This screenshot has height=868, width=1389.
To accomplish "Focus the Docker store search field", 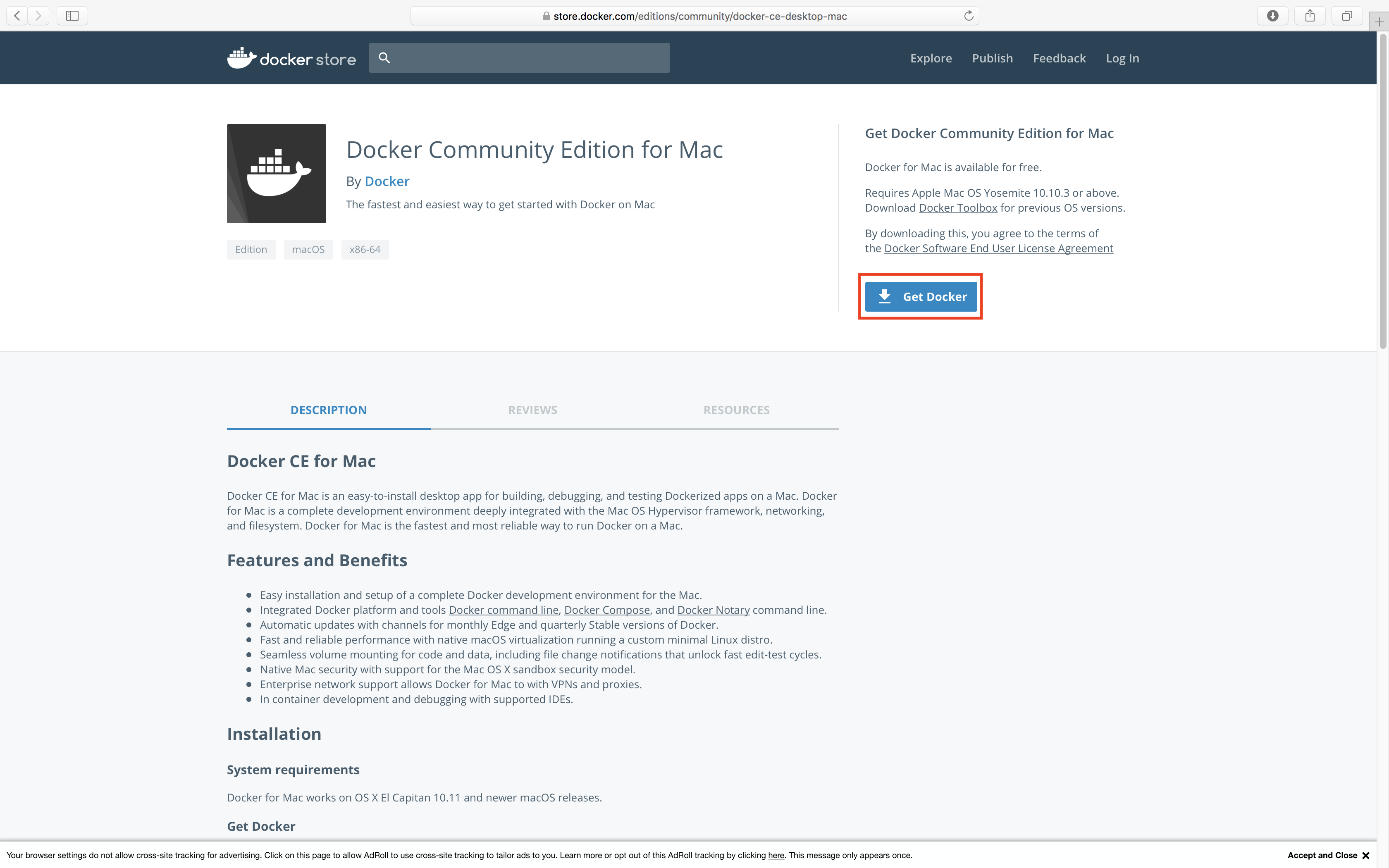I will tap(520, 57).
